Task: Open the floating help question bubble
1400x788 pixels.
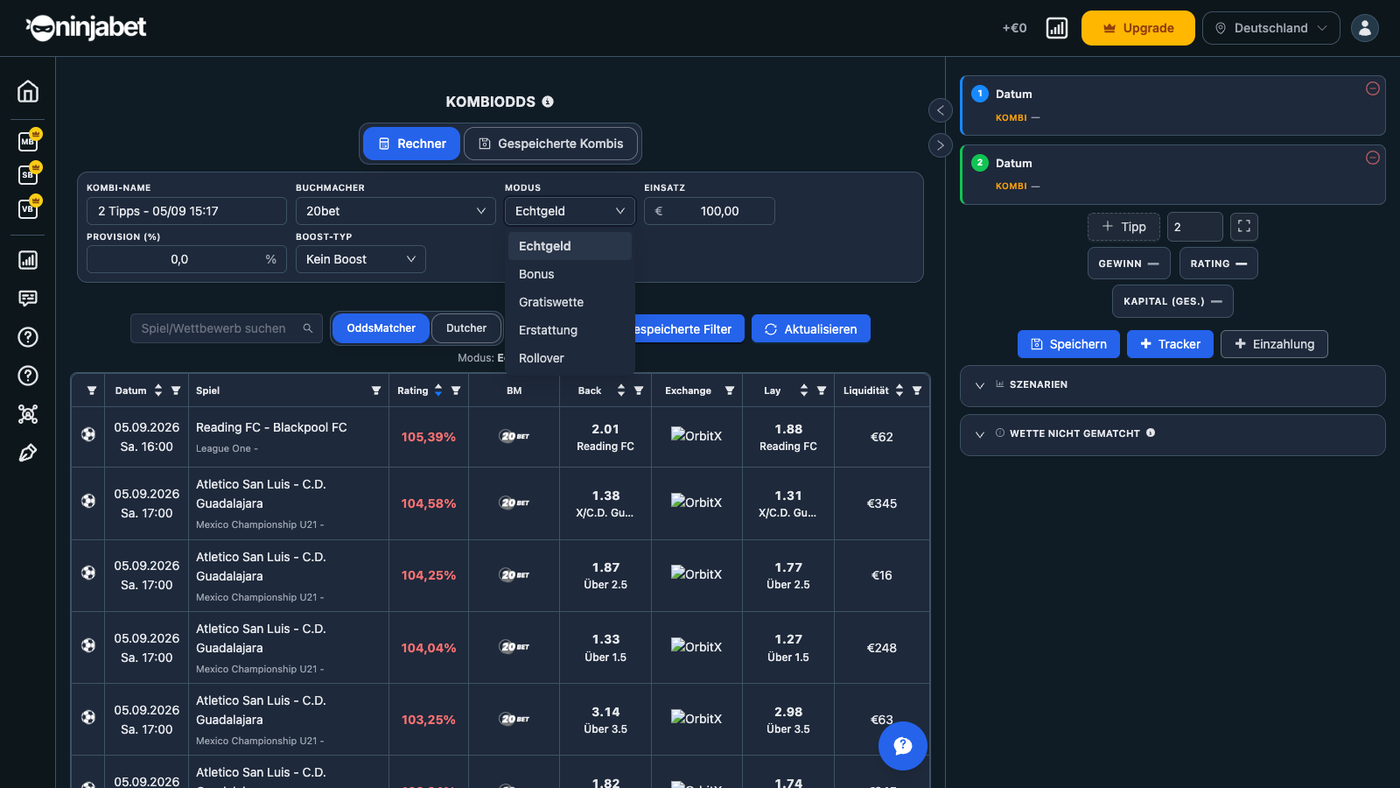Action: [x=903, y=746]
